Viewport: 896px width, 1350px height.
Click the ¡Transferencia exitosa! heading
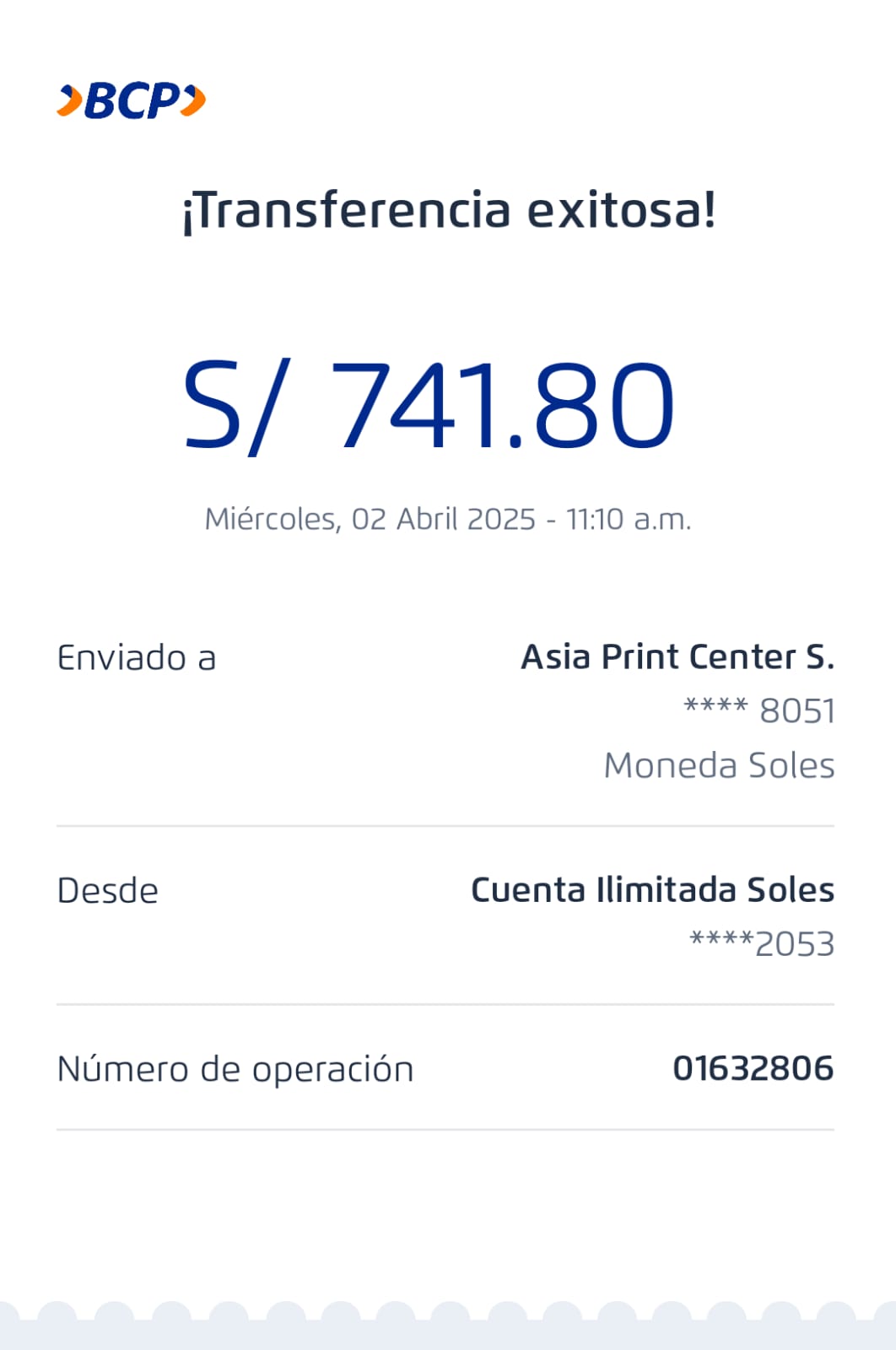tap(449, 210)
